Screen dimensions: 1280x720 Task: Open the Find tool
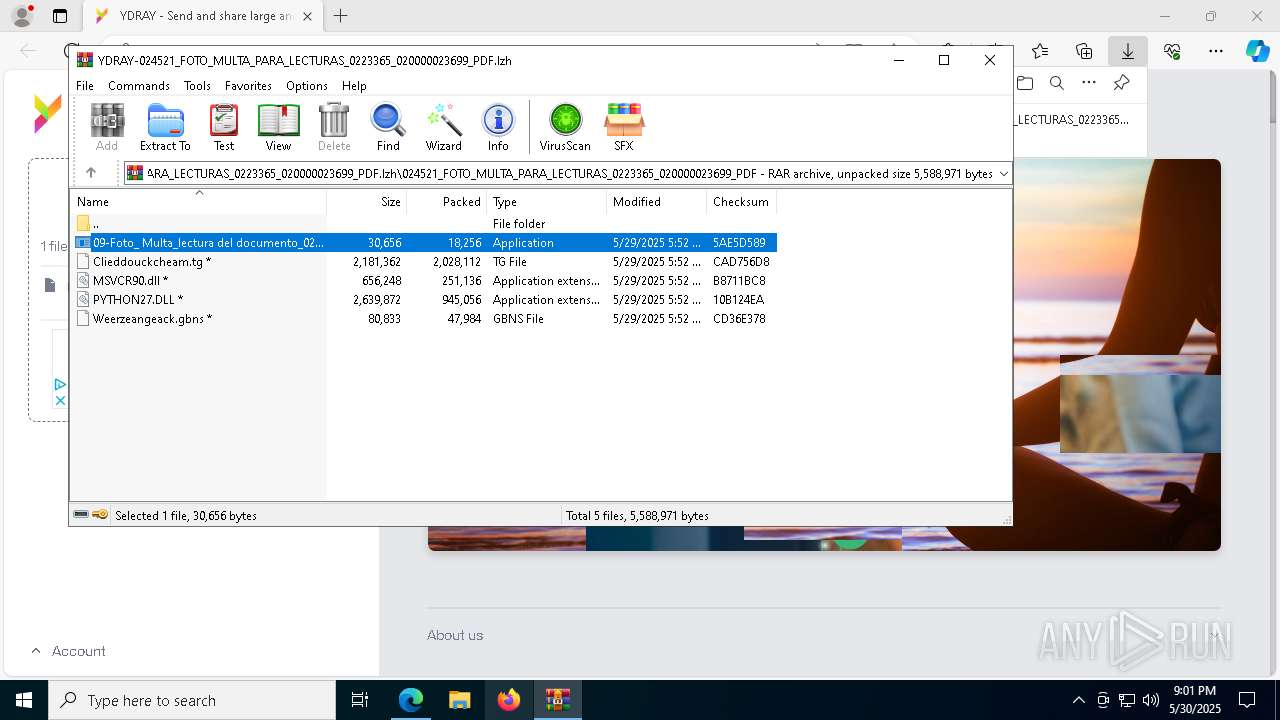388,127
